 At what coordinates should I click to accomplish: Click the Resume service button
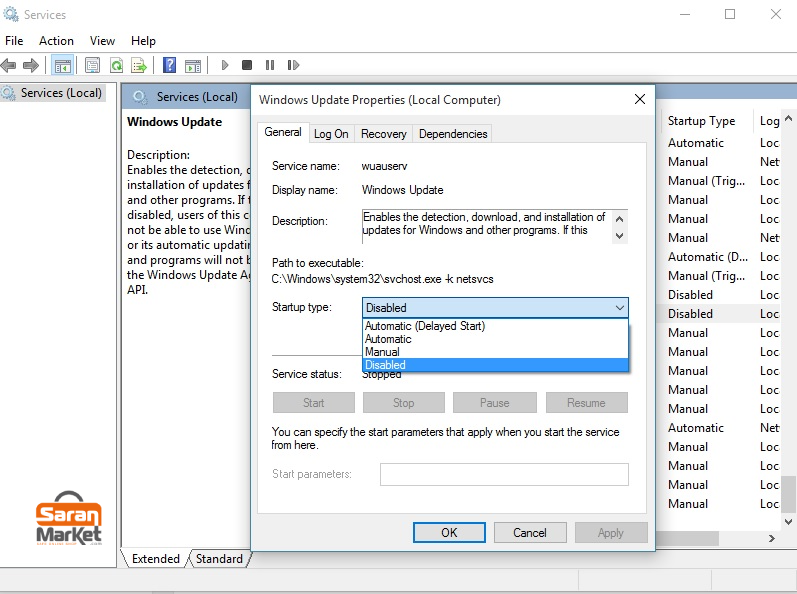(x=587, y=402)
